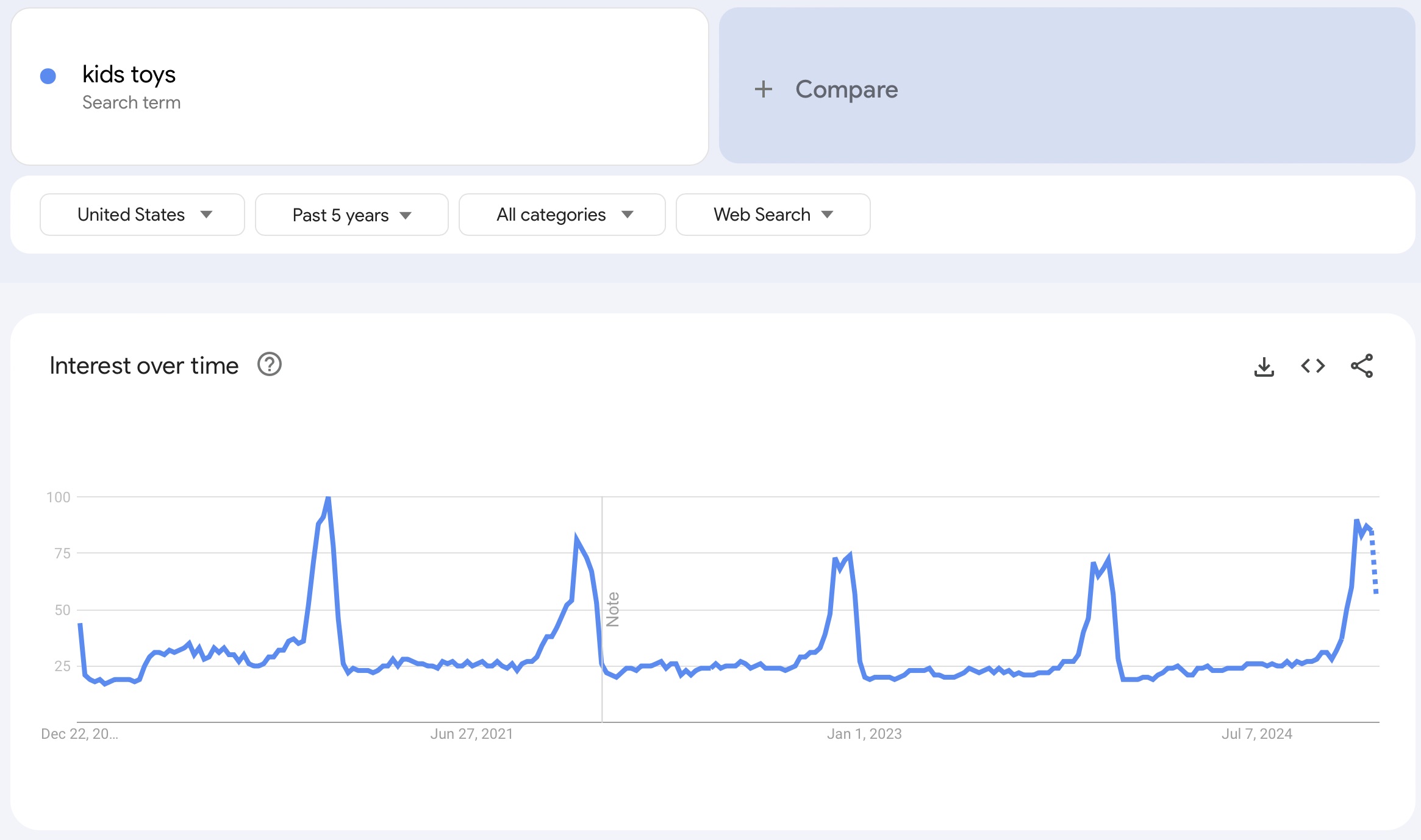1421x840 pixels.
Task: Expand the All categories filter dropdown
Action: (x=561, y=214)
